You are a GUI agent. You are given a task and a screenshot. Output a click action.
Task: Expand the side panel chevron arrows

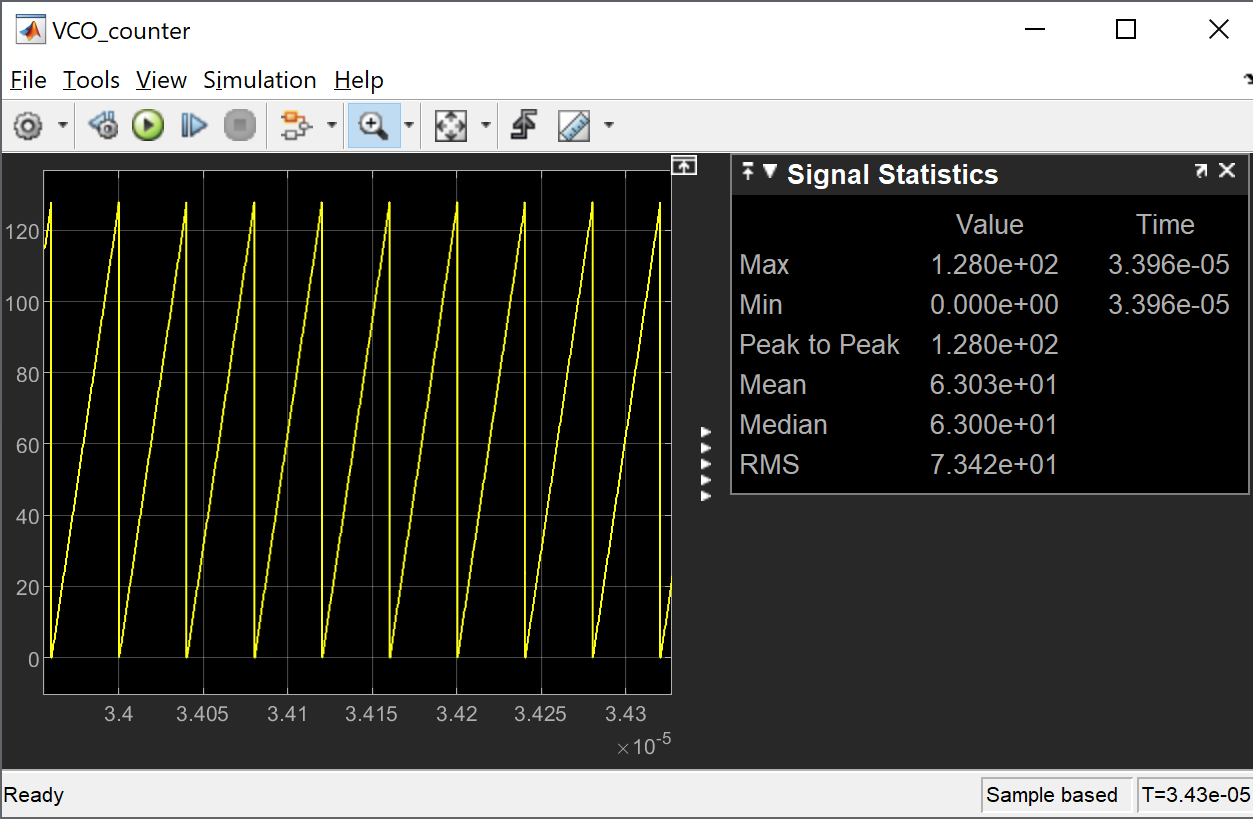point(706,462)
